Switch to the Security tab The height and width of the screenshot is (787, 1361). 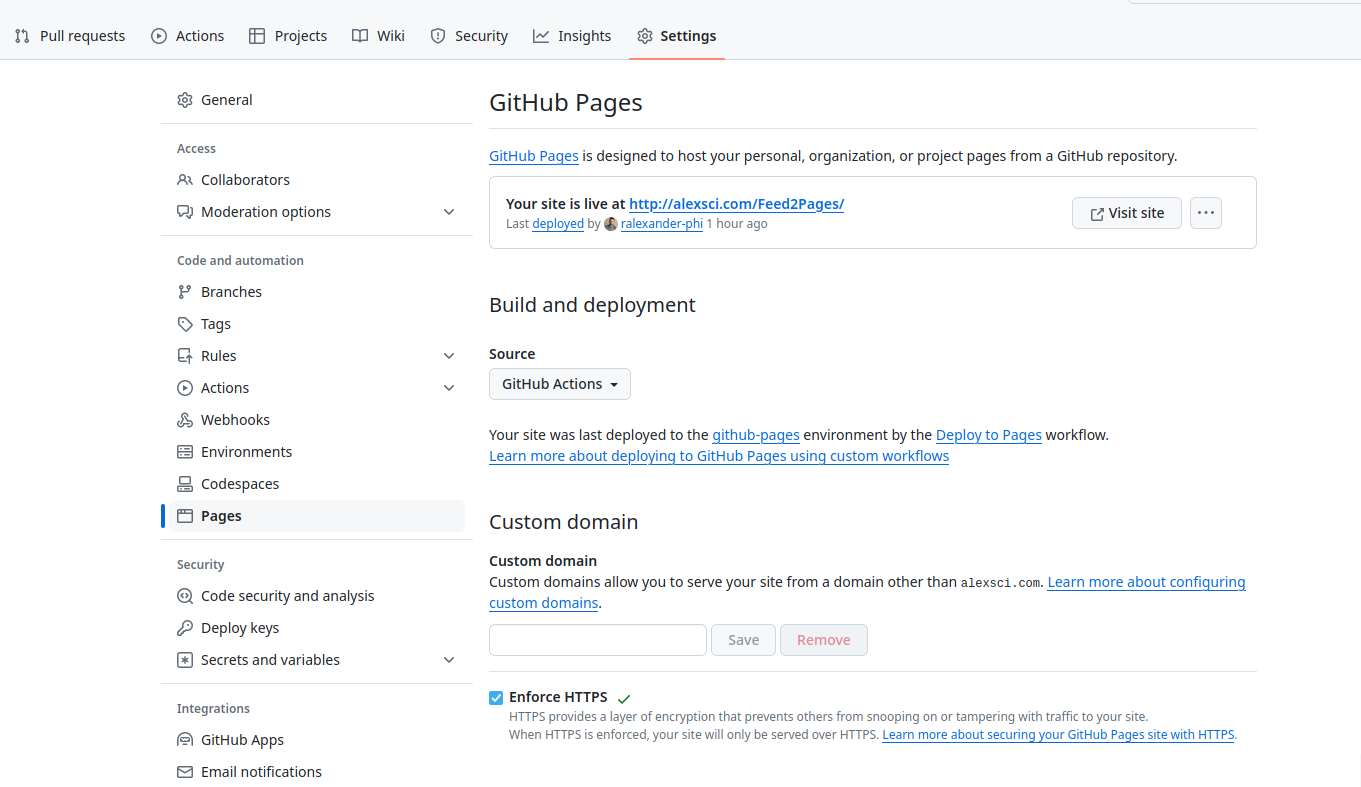click(470, 36)
